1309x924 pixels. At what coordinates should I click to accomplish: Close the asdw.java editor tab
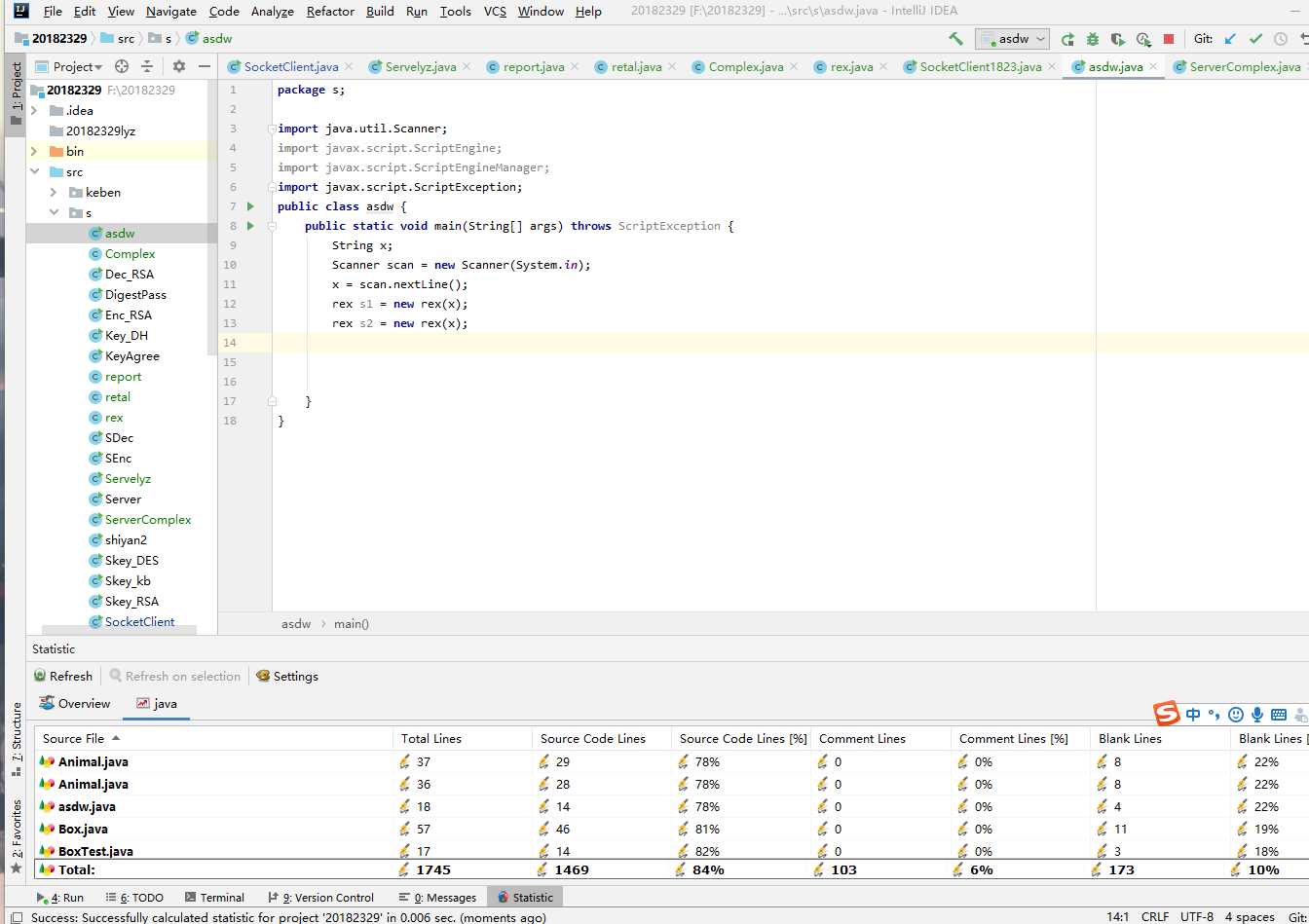pyautogui.click(x=1154, y=66)
